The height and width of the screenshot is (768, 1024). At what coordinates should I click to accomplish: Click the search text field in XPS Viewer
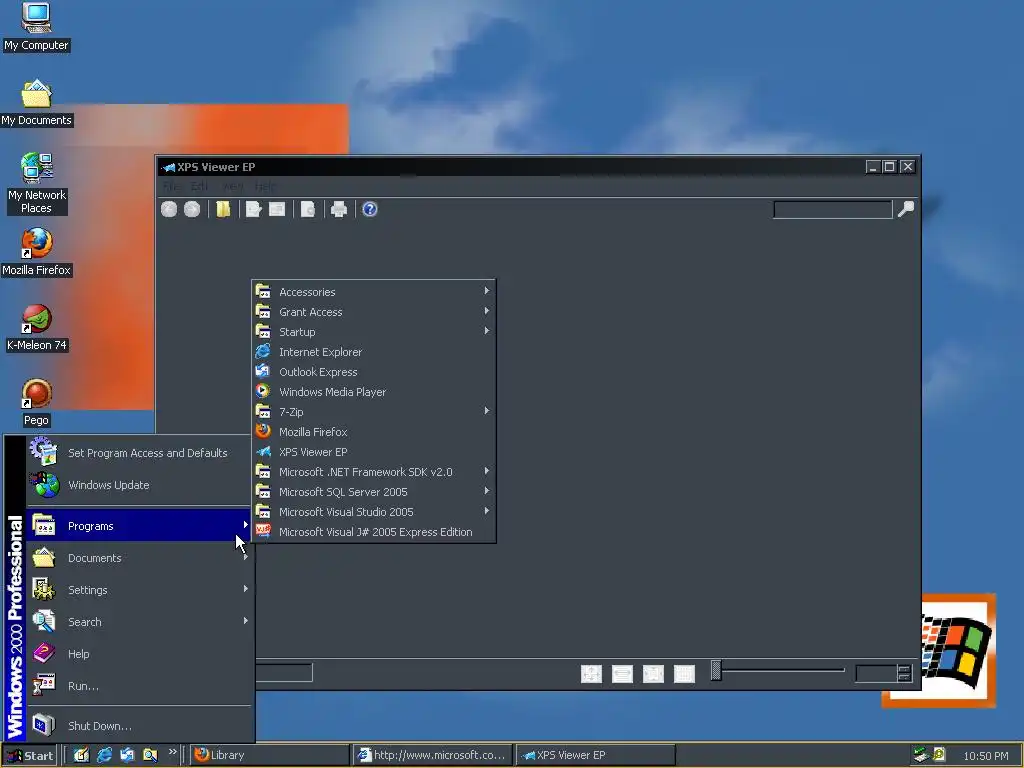pyautogui.click(x=833, y=210)
